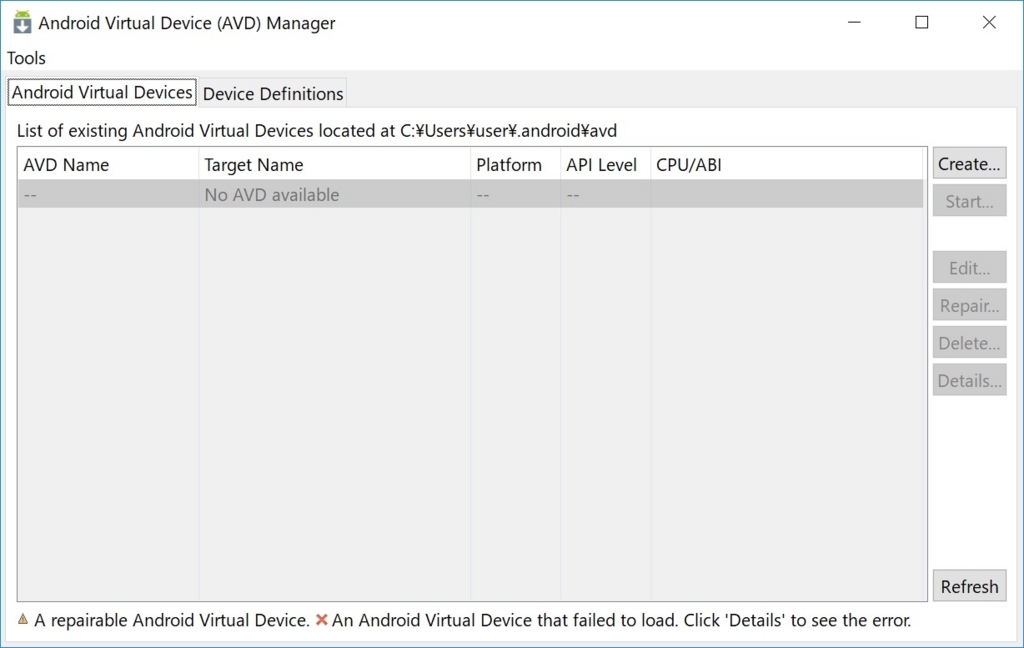The image size is (1024, 648).
Task: Click the Delete... button
Action: [969, 343]
